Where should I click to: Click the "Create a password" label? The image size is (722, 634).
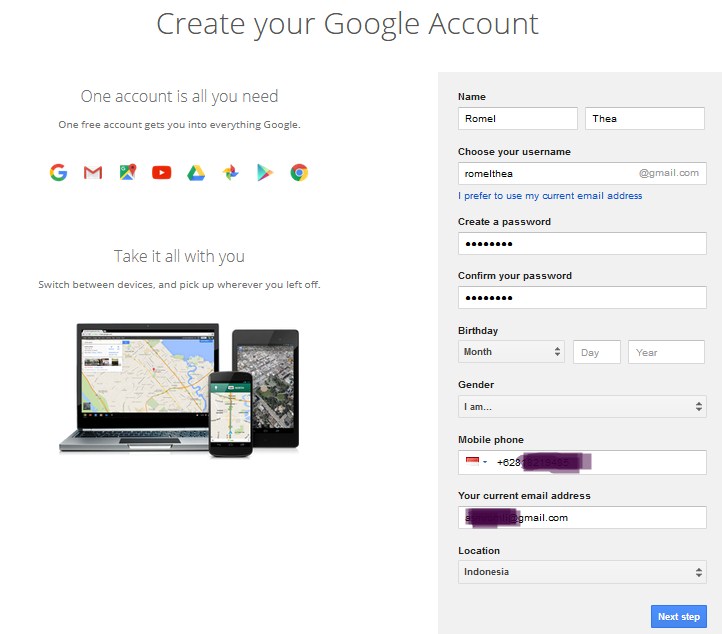coord(504,221)
